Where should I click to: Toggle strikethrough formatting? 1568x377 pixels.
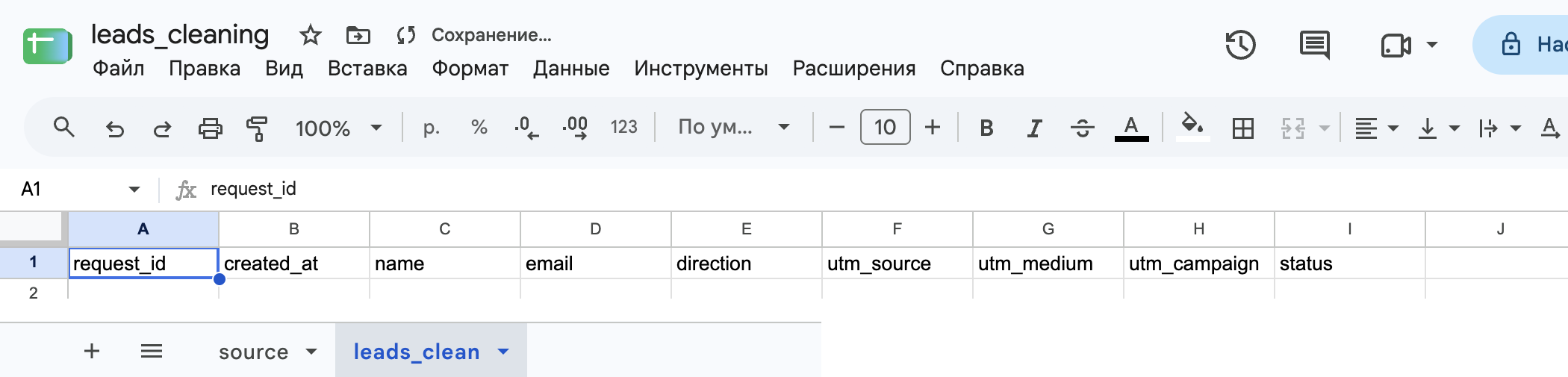tap(1082, 128)
